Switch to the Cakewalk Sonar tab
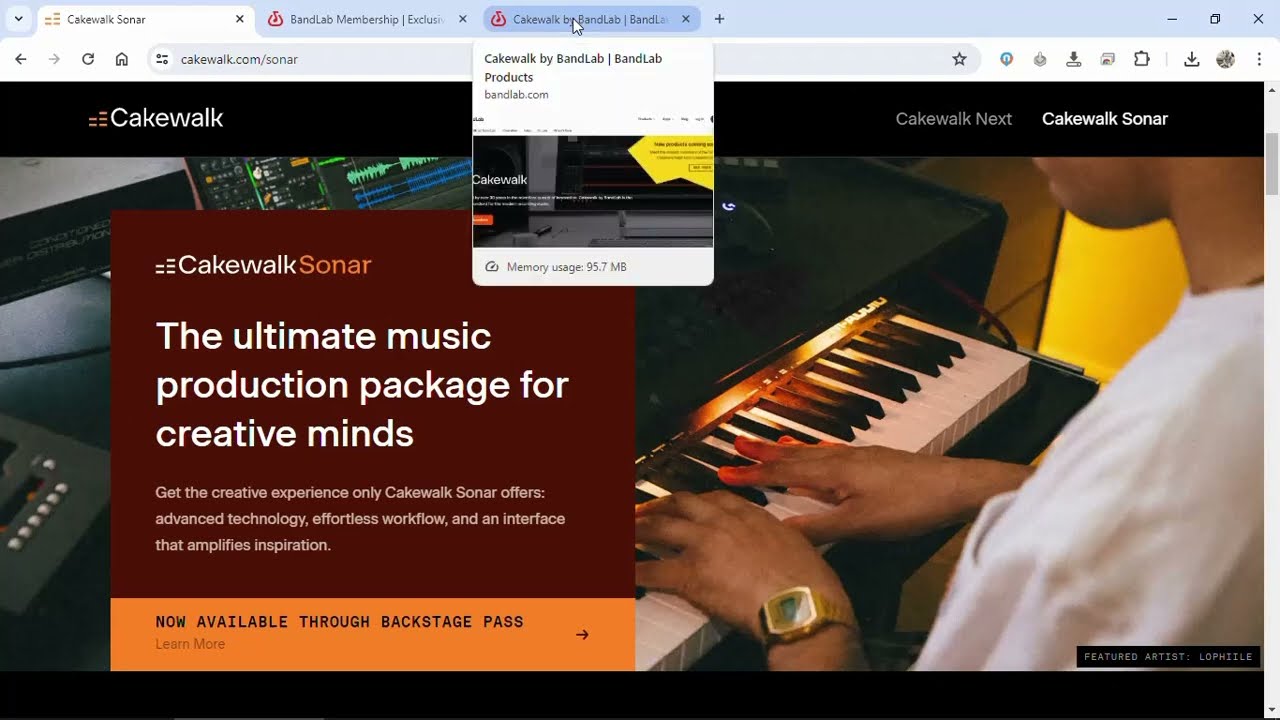This screenshot has width=1280, height=720. (x=145, y=19)
